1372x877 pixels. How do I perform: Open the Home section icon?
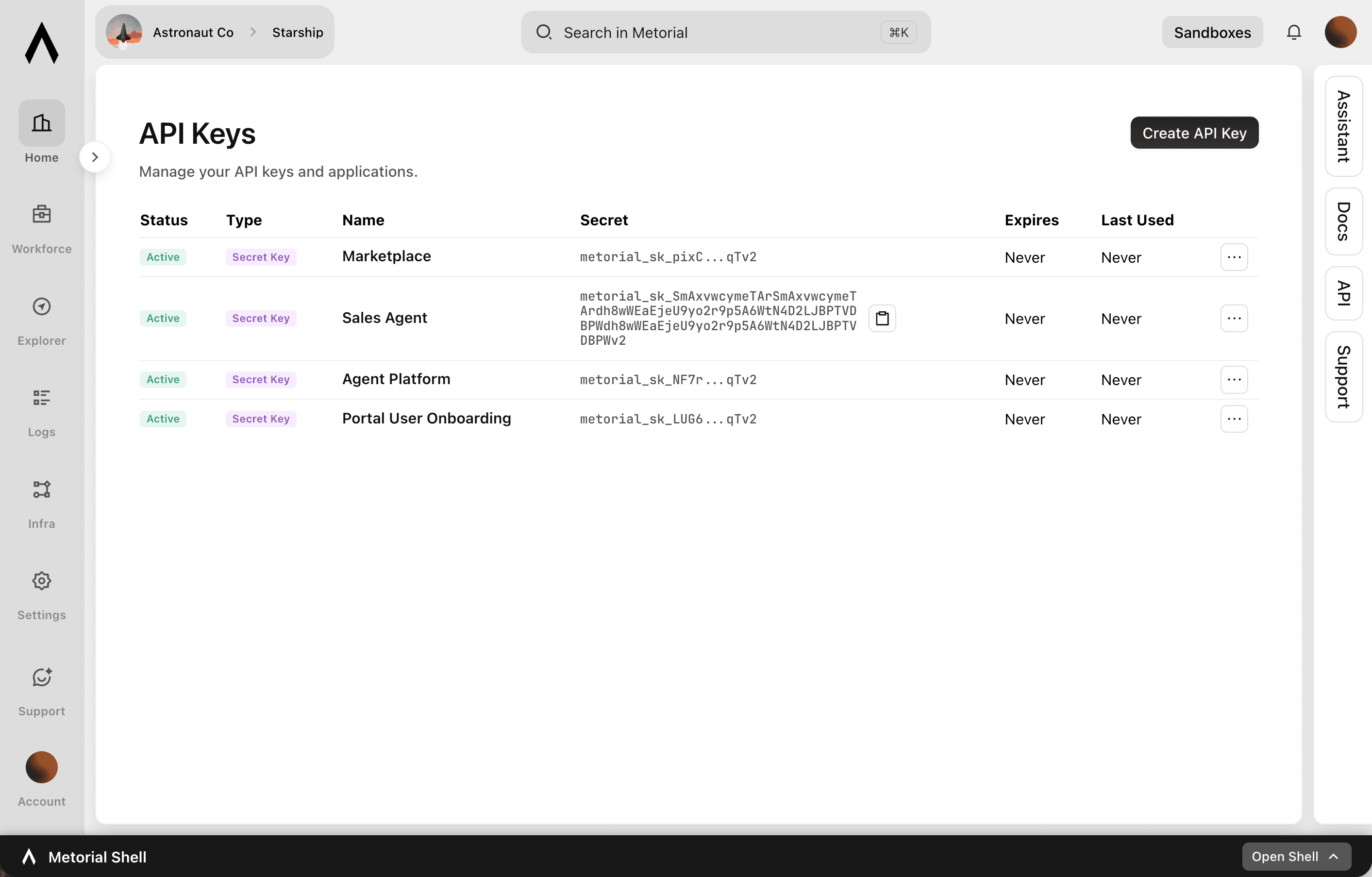42,123
